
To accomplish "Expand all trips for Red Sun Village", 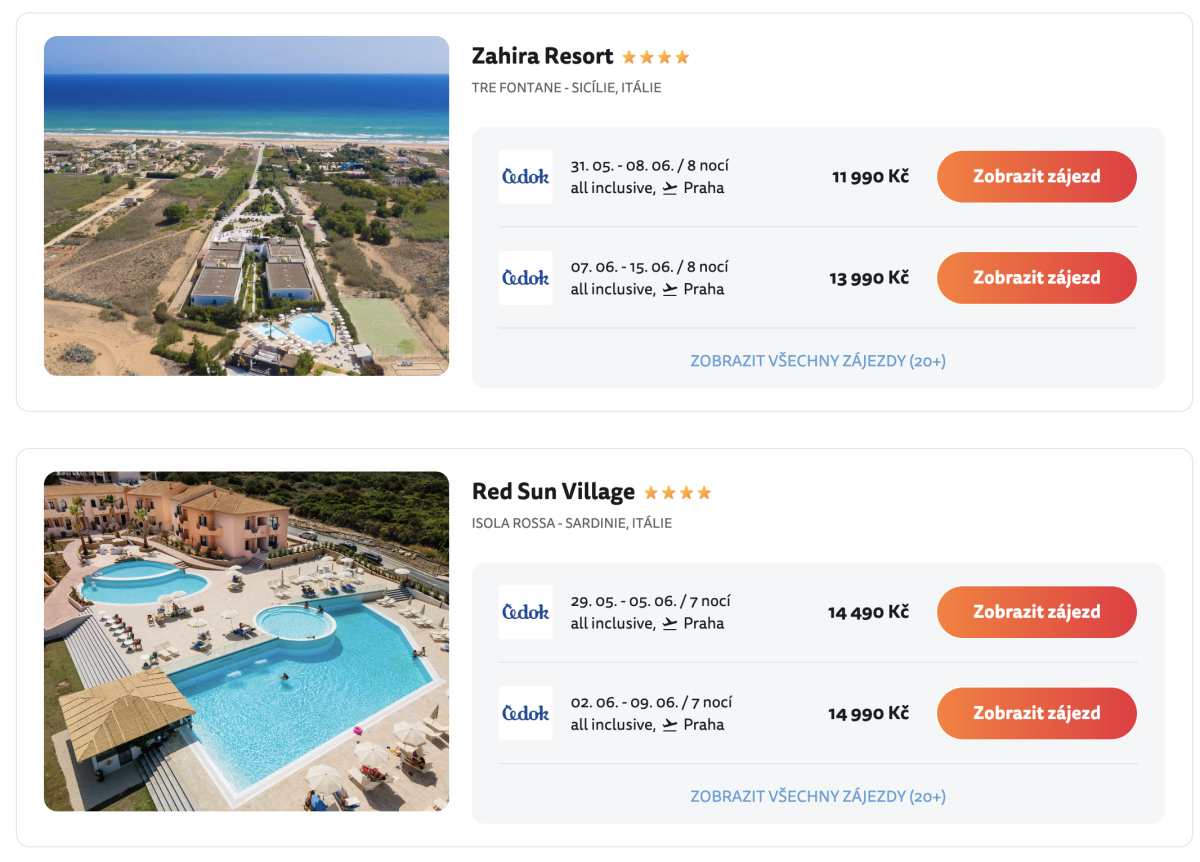I will (817, 797).
